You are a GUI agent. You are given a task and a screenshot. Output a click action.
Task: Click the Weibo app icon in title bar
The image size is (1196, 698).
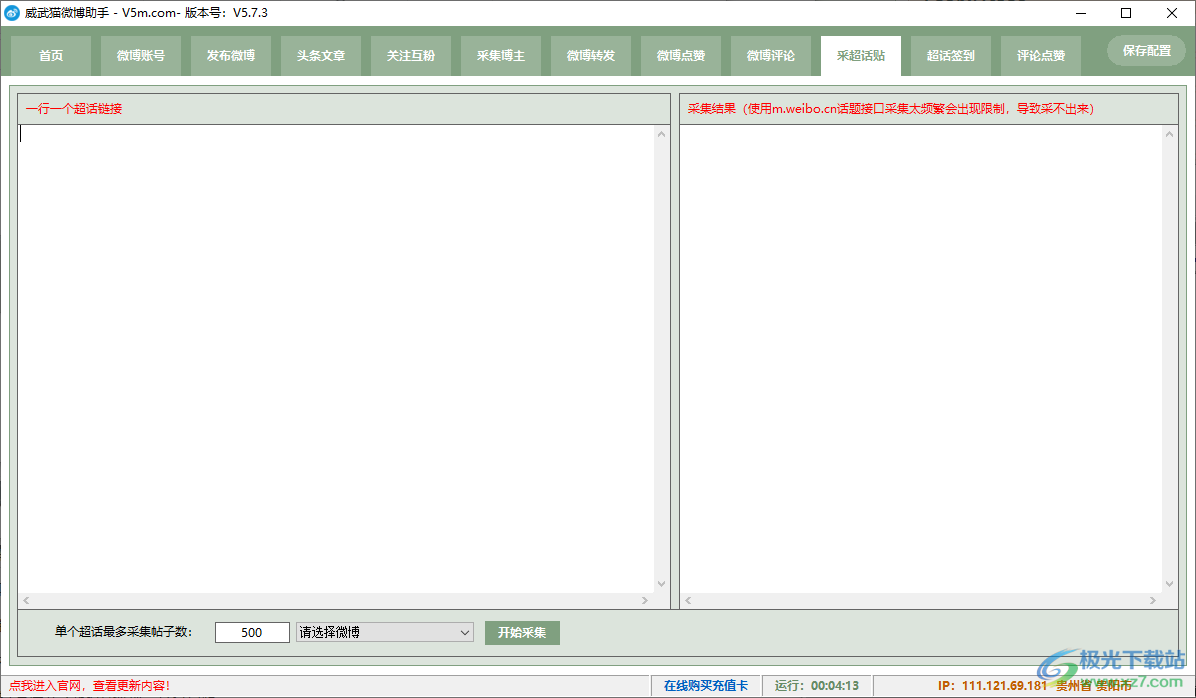click(x=12, y=13)
